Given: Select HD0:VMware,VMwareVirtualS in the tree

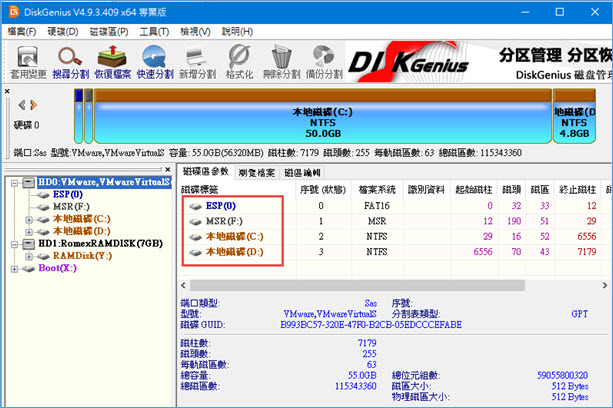Looking at the screenshot, I should point(104,182).
